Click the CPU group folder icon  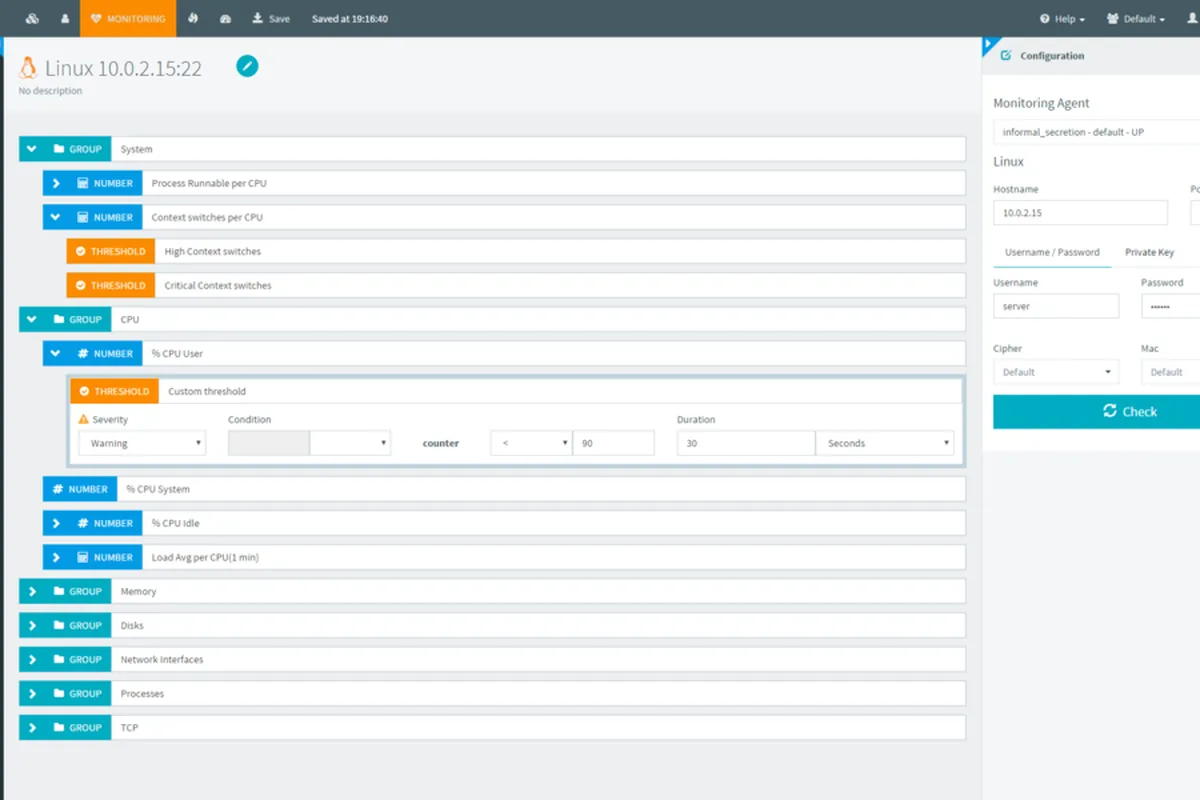(x=59, y=319)
